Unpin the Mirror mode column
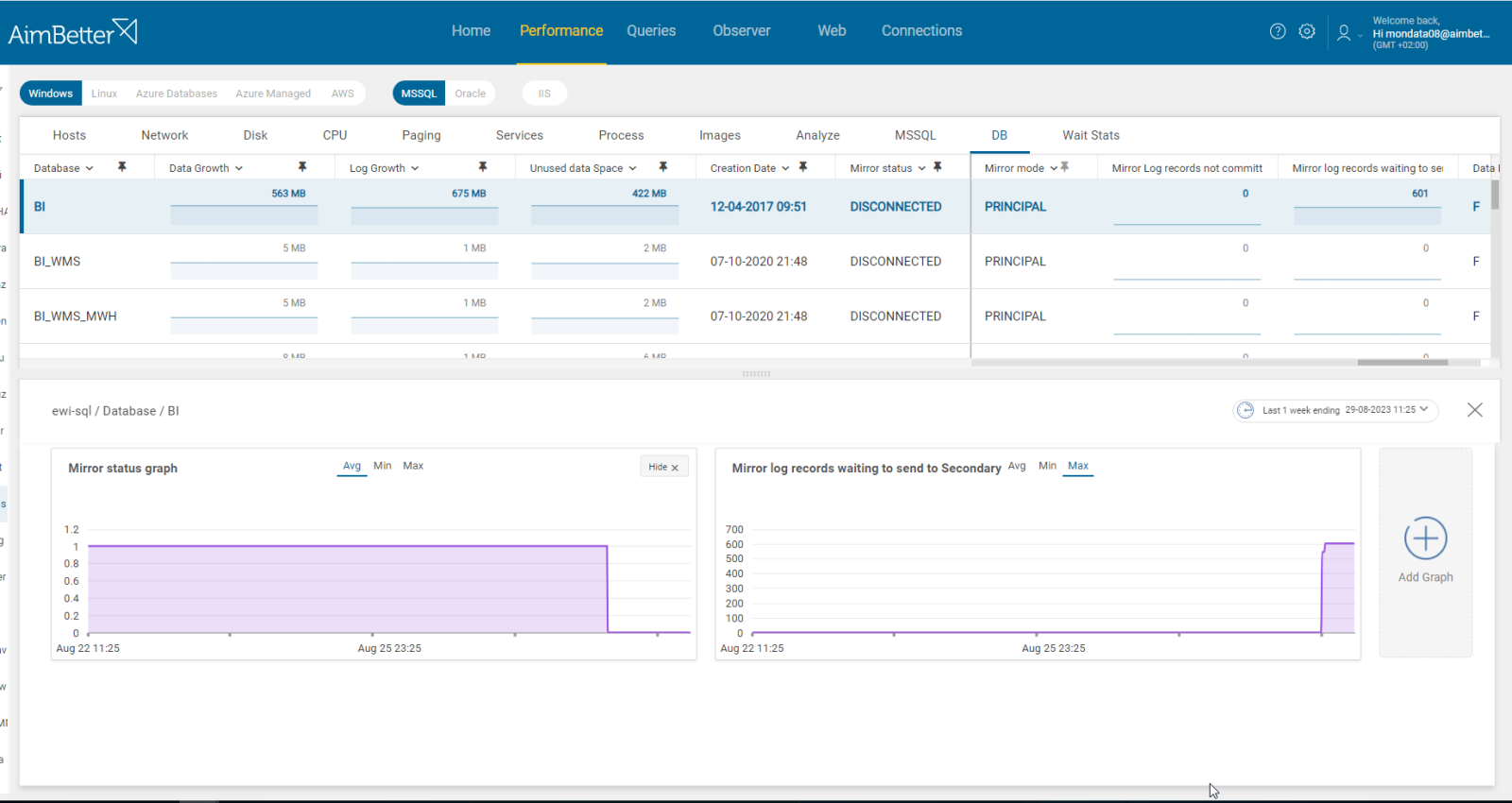This screenshot has width=1512, height=803. (1065, 167)
